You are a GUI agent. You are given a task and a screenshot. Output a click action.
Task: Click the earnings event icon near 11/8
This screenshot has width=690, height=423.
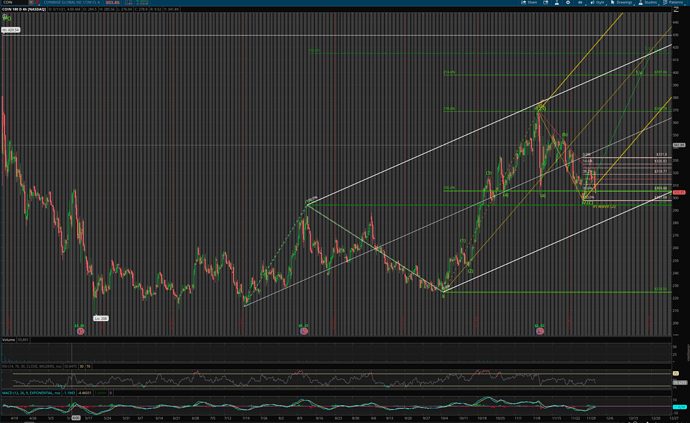pyautogui.click(x=540, y=331)
